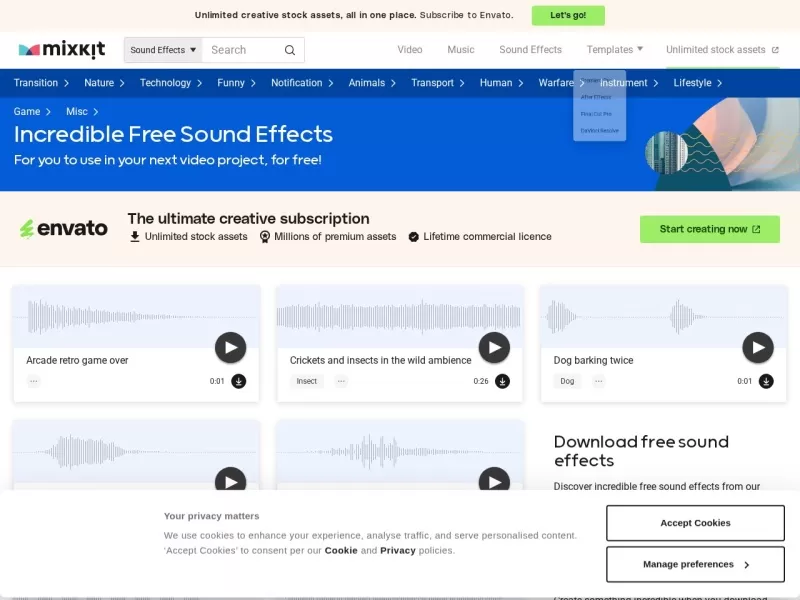800x600 pixels.
Task: Show more tags on Arcade retro card
Action: coord(33,381)
